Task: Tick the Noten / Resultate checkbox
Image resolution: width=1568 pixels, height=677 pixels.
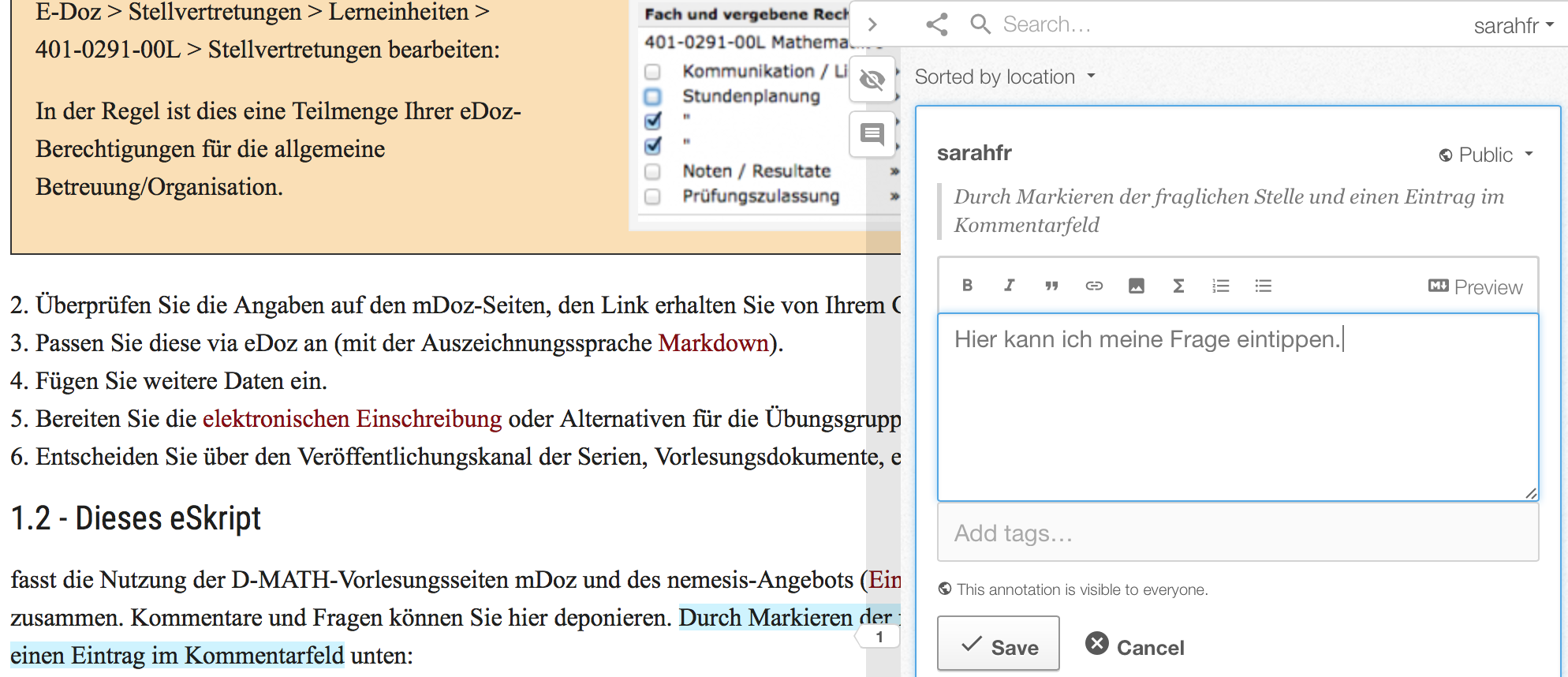Action: pos(652,171)
